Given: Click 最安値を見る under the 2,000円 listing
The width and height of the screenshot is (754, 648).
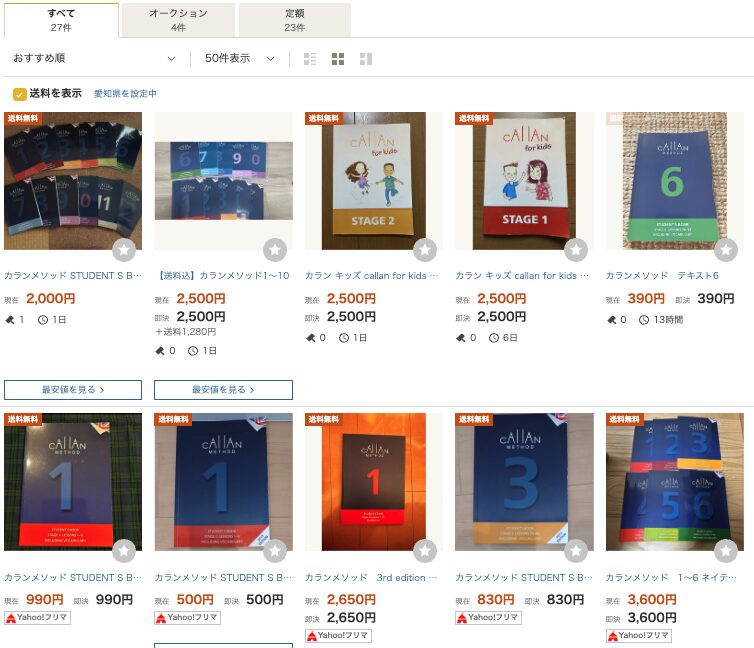Looking at the screenshot, I should (73, 390).
